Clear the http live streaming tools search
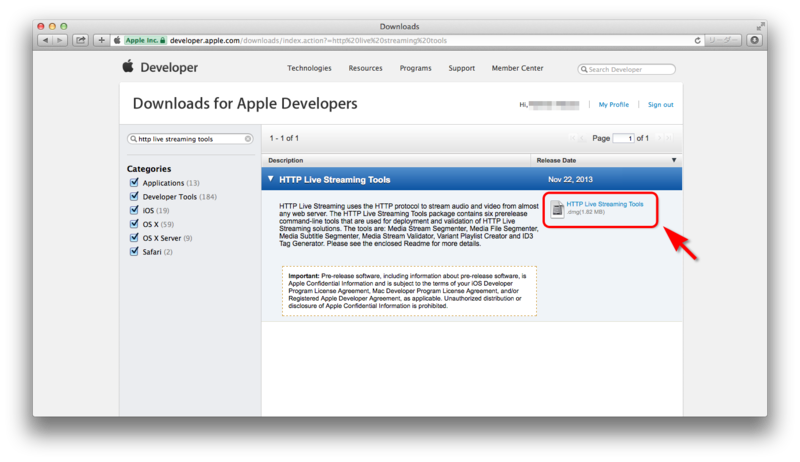The width and height of the screenshot is (800, 462). 247,139
